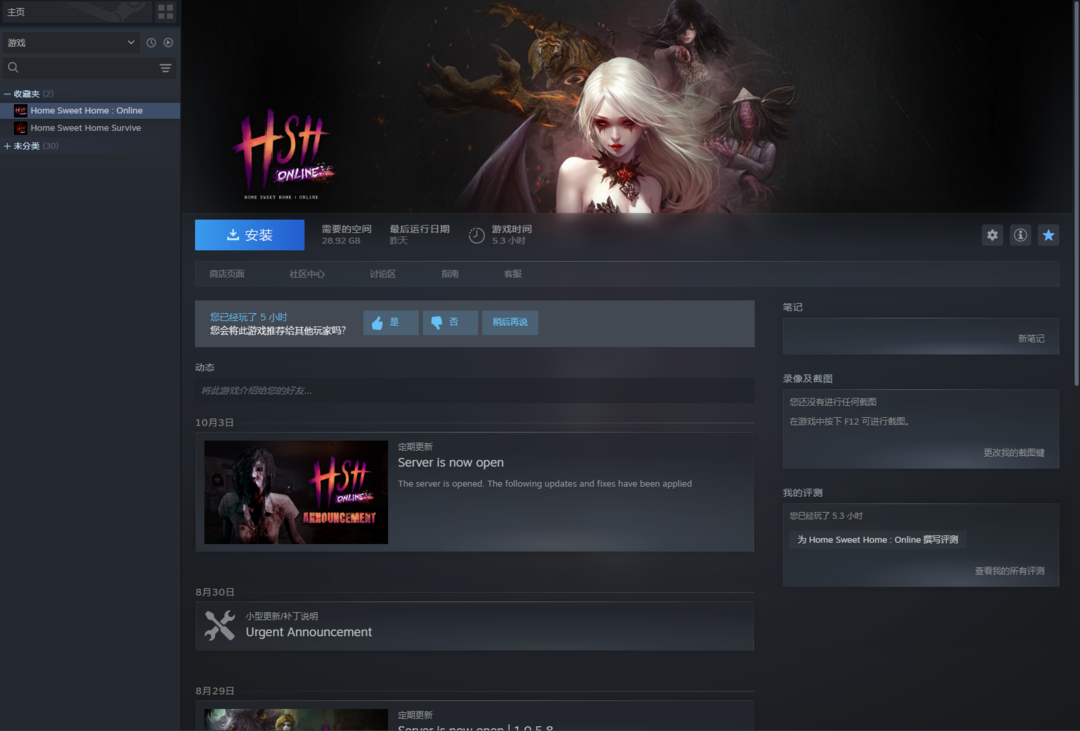Click thumbs-down 否 button
This screenshot has width=1080, height=731.
pos(450,322)
